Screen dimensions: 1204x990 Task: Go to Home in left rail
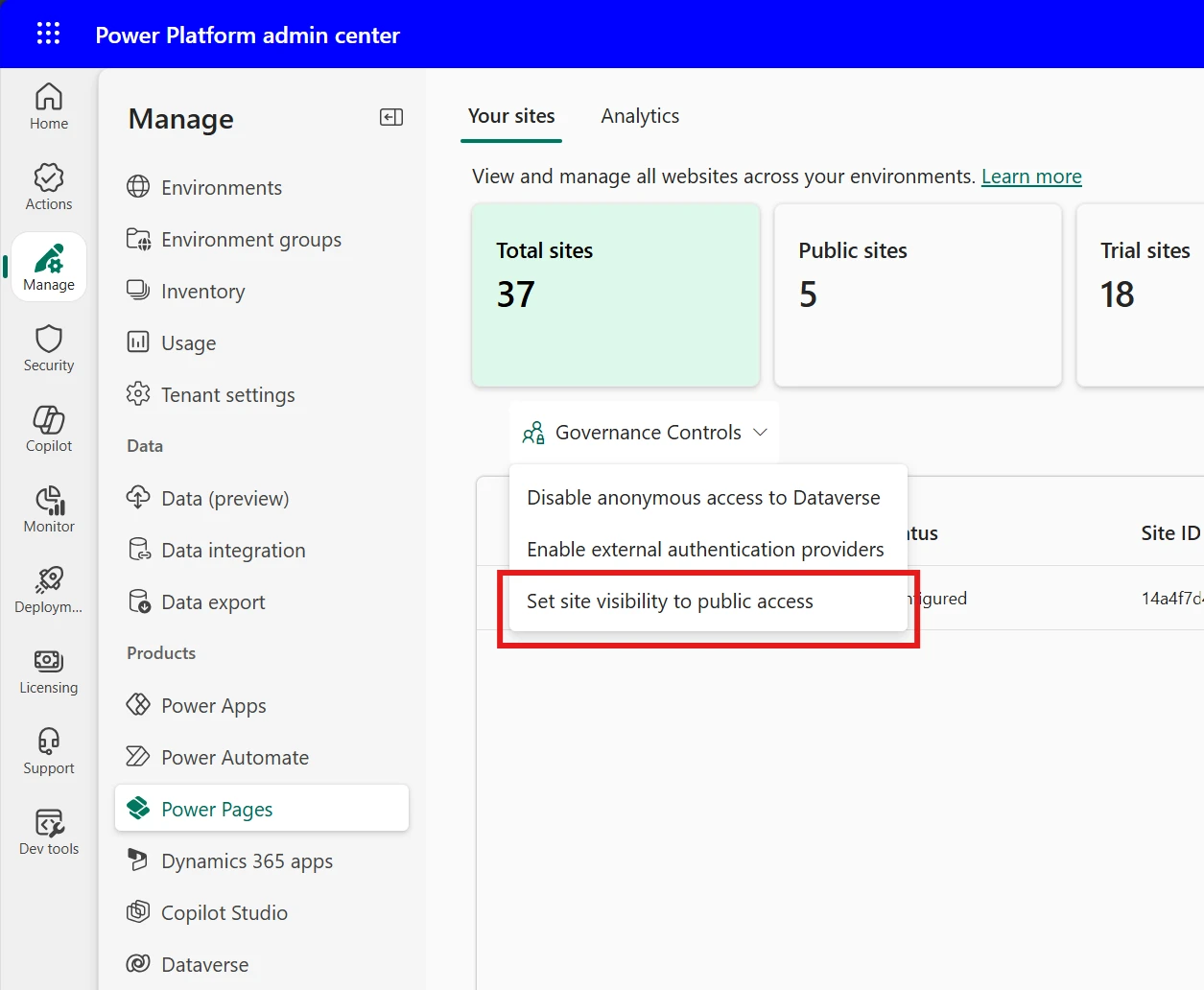(x=49, y=106)
